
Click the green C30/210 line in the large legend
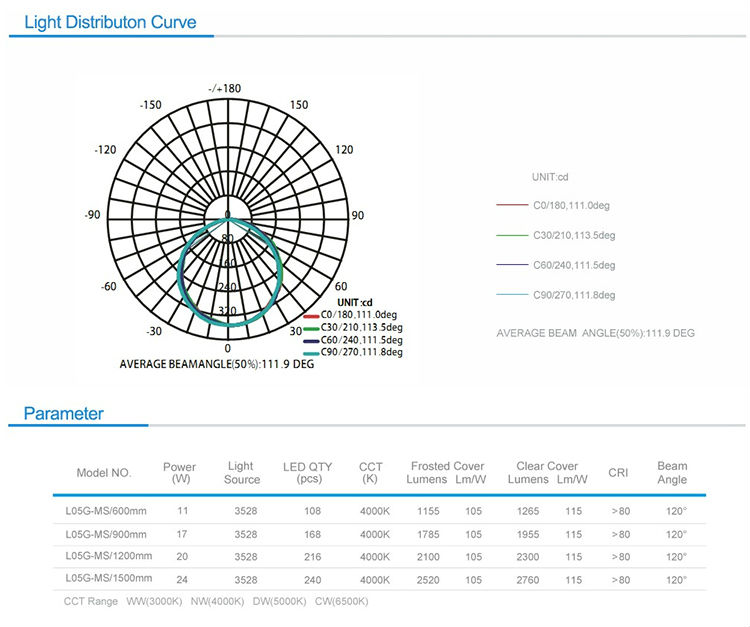(x=514, y=235)
